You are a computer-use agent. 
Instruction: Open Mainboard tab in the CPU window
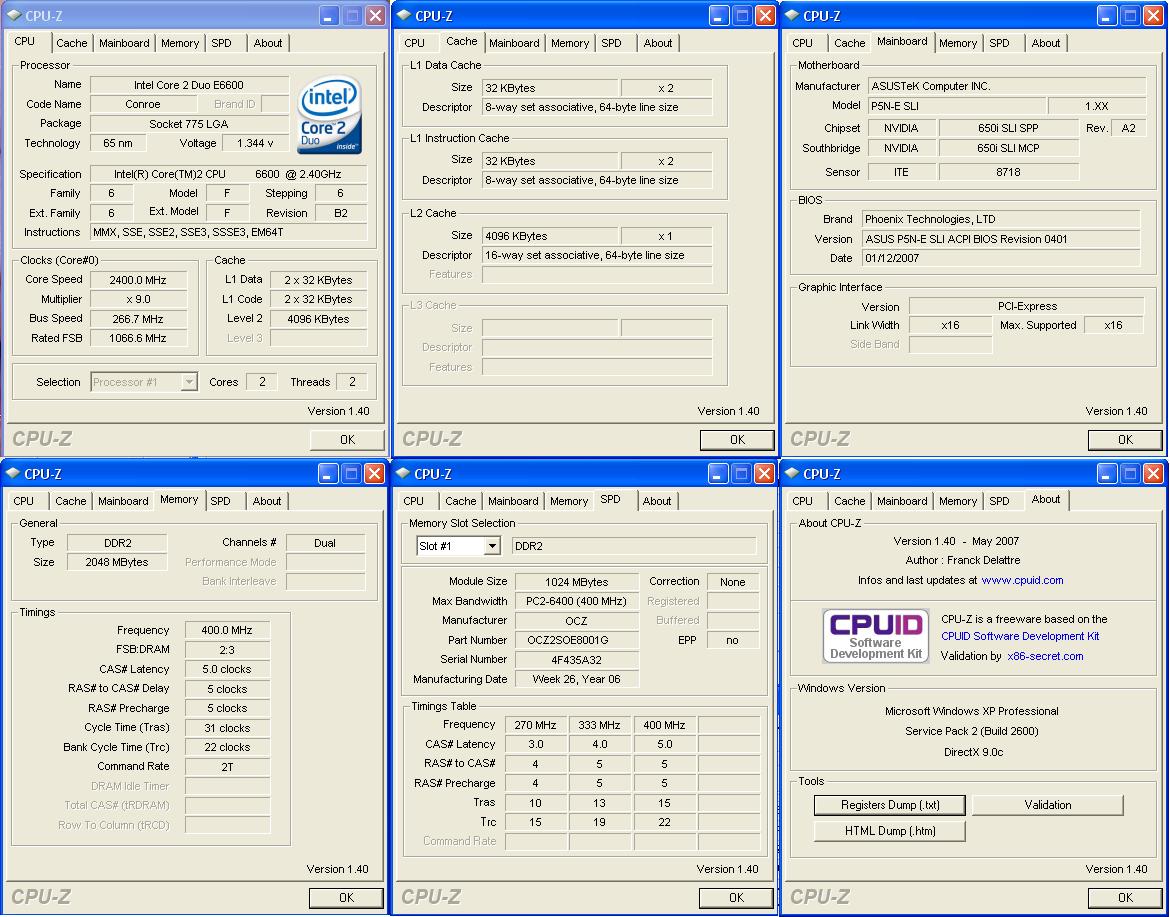(124, 43)
